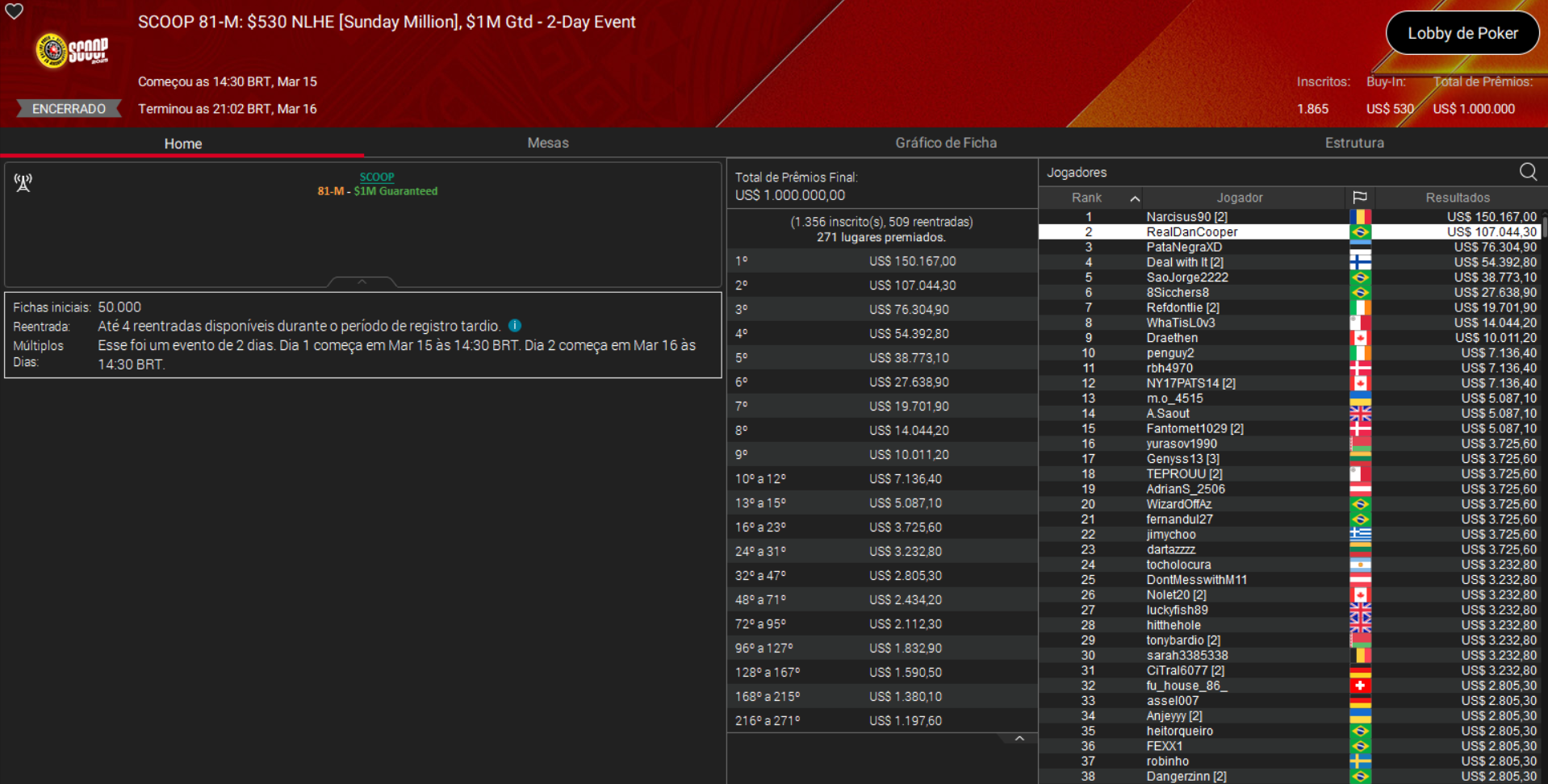Highlight the ENCERRADO status banner
The height and width of the screenshot is (784, 1548).
[68, 108]
